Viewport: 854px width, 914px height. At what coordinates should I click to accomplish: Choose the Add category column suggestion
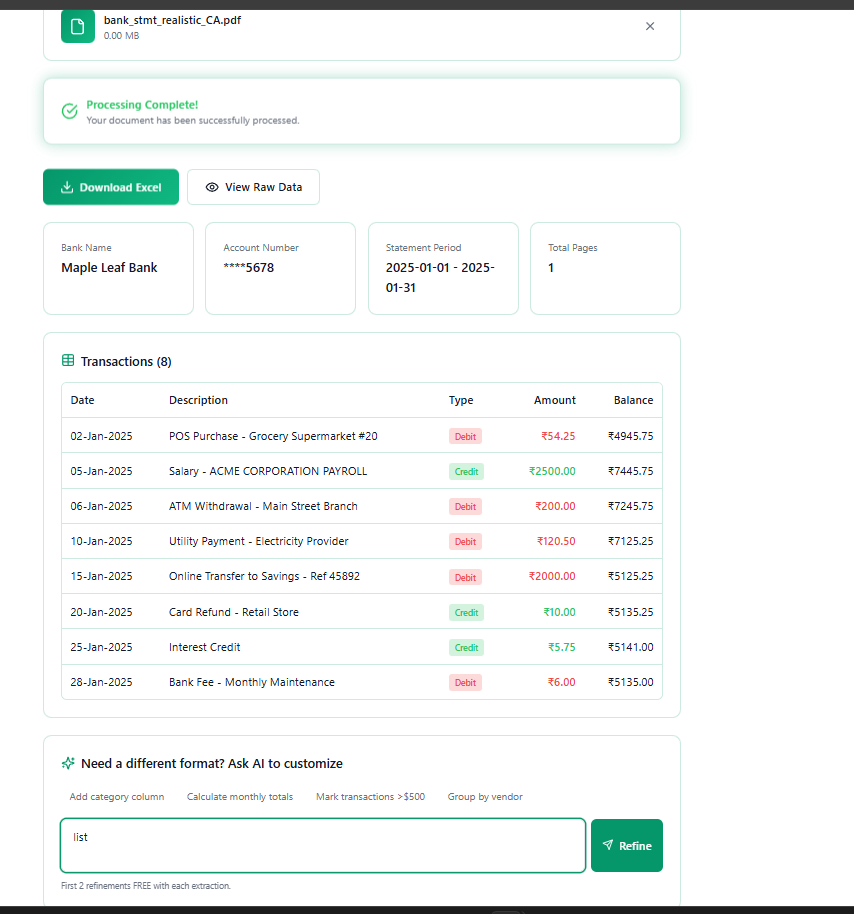[x=116, y=796]
